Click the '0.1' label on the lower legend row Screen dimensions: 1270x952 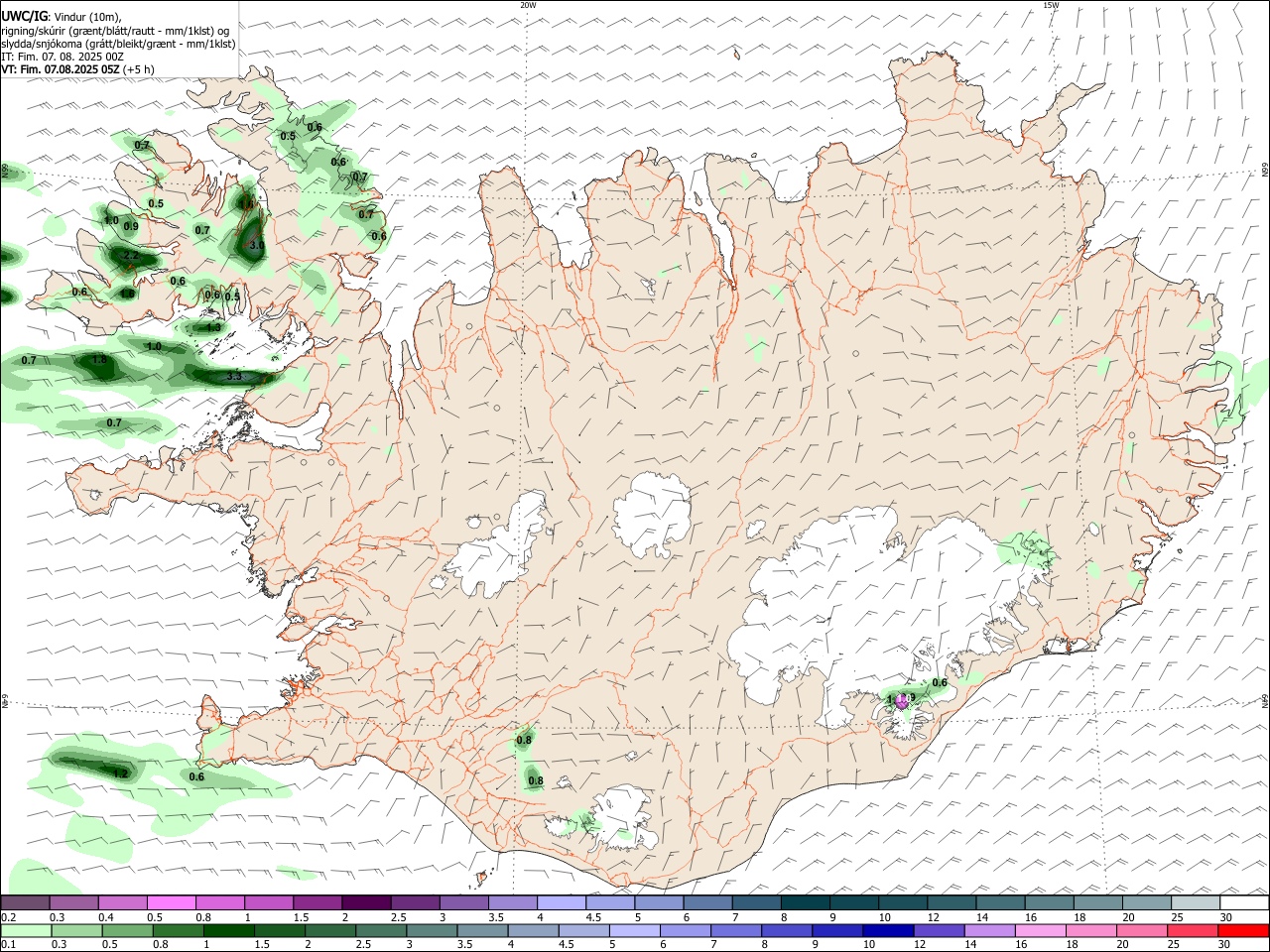point(8,945)
